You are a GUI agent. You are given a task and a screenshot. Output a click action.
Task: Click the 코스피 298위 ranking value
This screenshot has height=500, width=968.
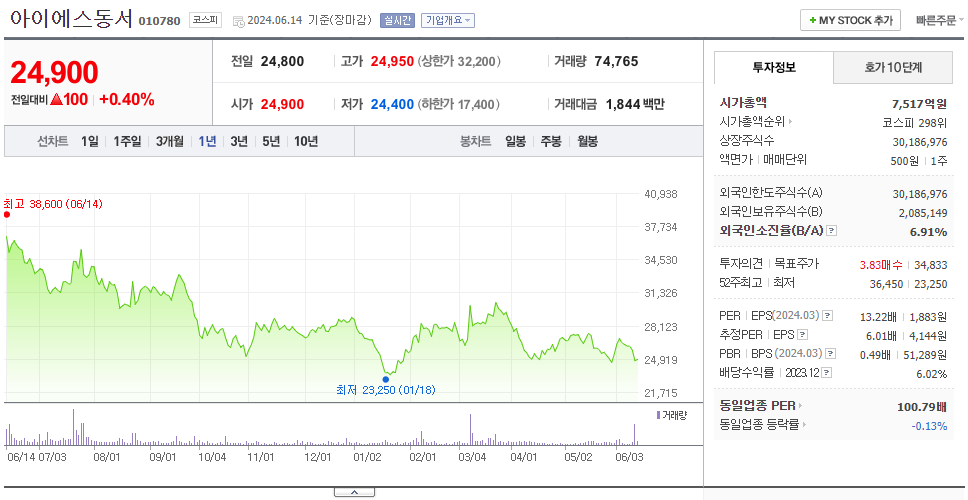click(x=915, y=122)
